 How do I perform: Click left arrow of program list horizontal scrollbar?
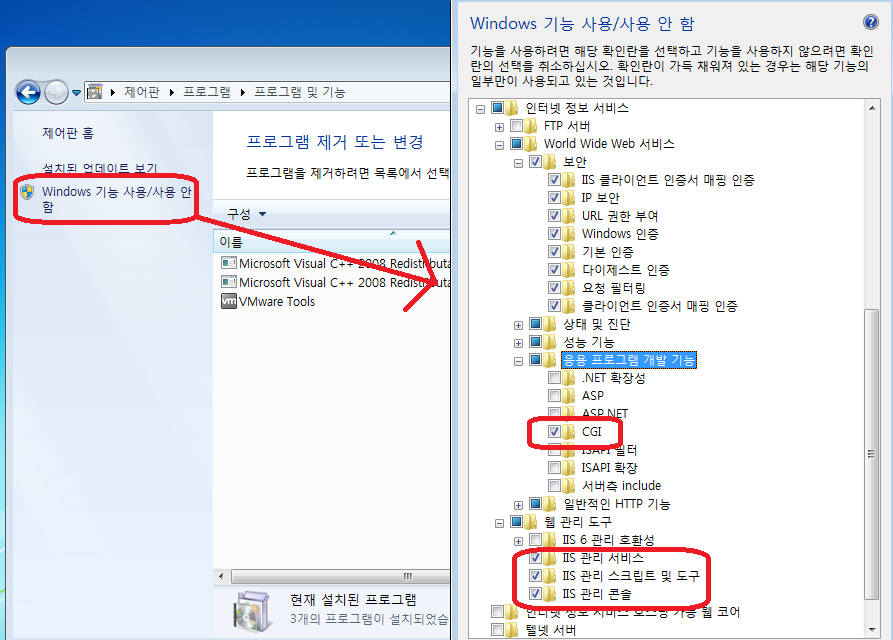pyautogui.click(x=221, y=576)
